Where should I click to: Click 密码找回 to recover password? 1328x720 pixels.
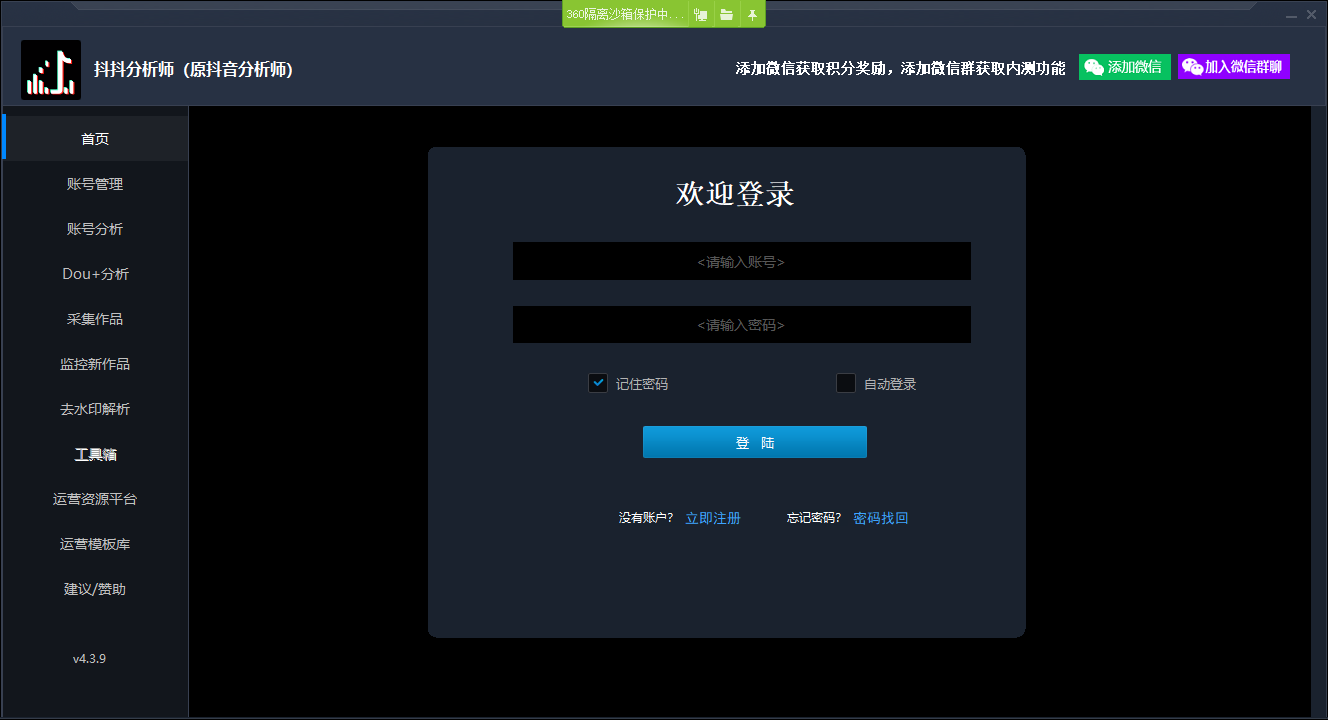pos(880,517)
